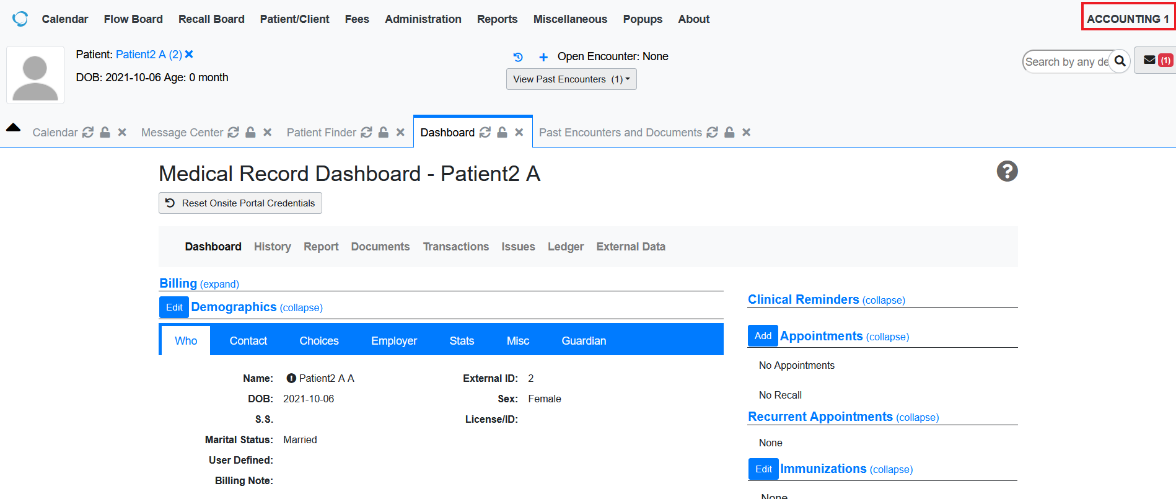Screen dimensions: 1176x499
Task: Open the Calendar menu
Action: click(64, 20)
